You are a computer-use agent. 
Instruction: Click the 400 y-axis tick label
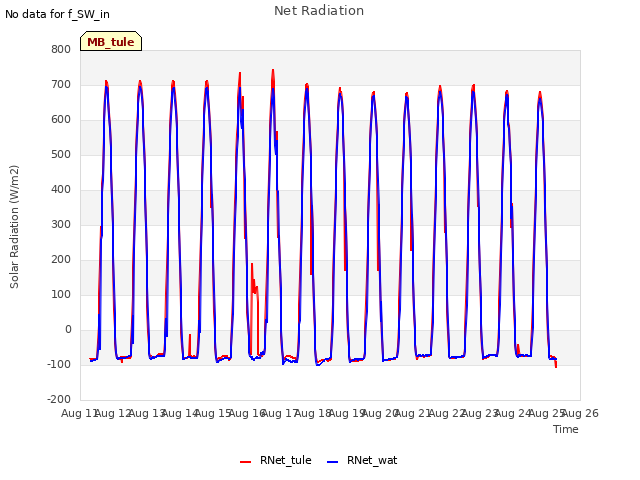pos(61,189)
